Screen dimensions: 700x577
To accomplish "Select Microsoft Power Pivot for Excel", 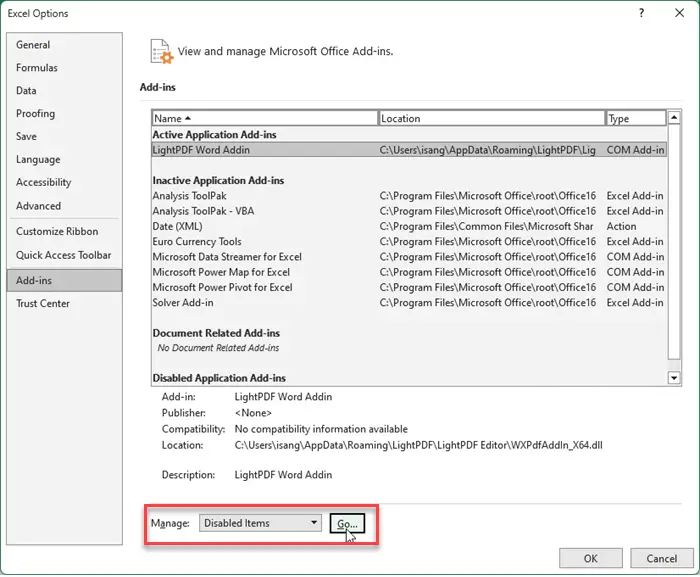I will coord(409,287).
